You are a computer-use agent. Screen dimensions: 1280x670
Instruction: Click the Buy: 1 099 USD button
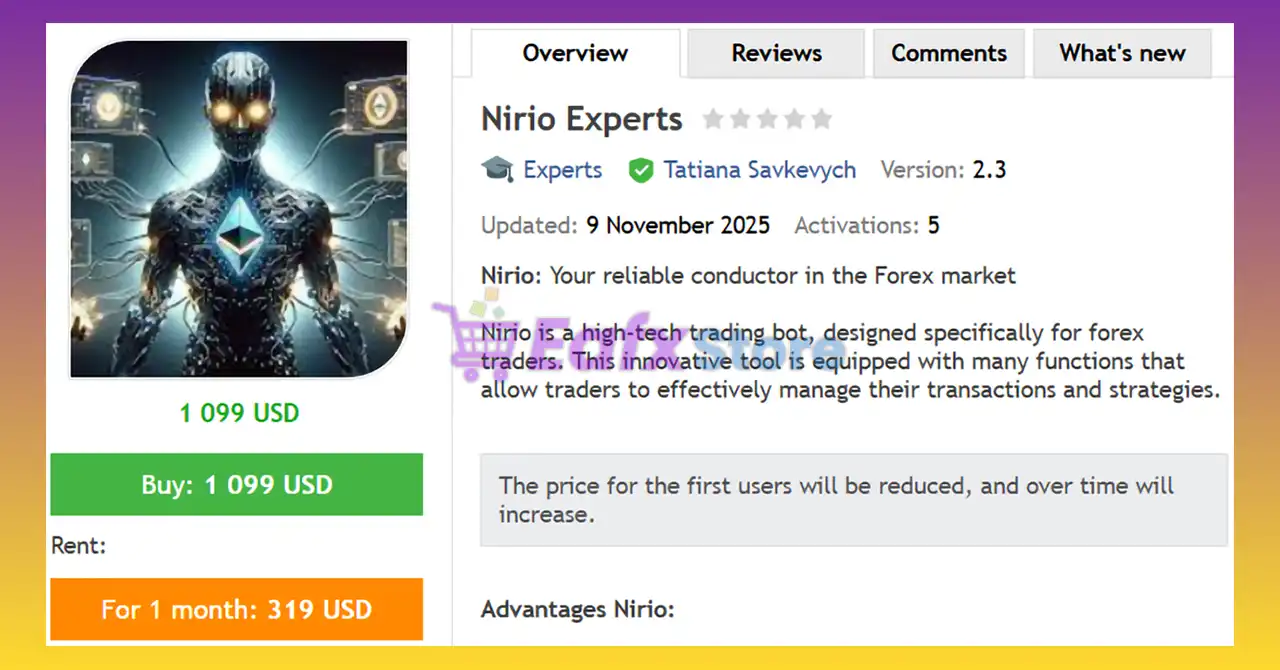click(237, 485)
